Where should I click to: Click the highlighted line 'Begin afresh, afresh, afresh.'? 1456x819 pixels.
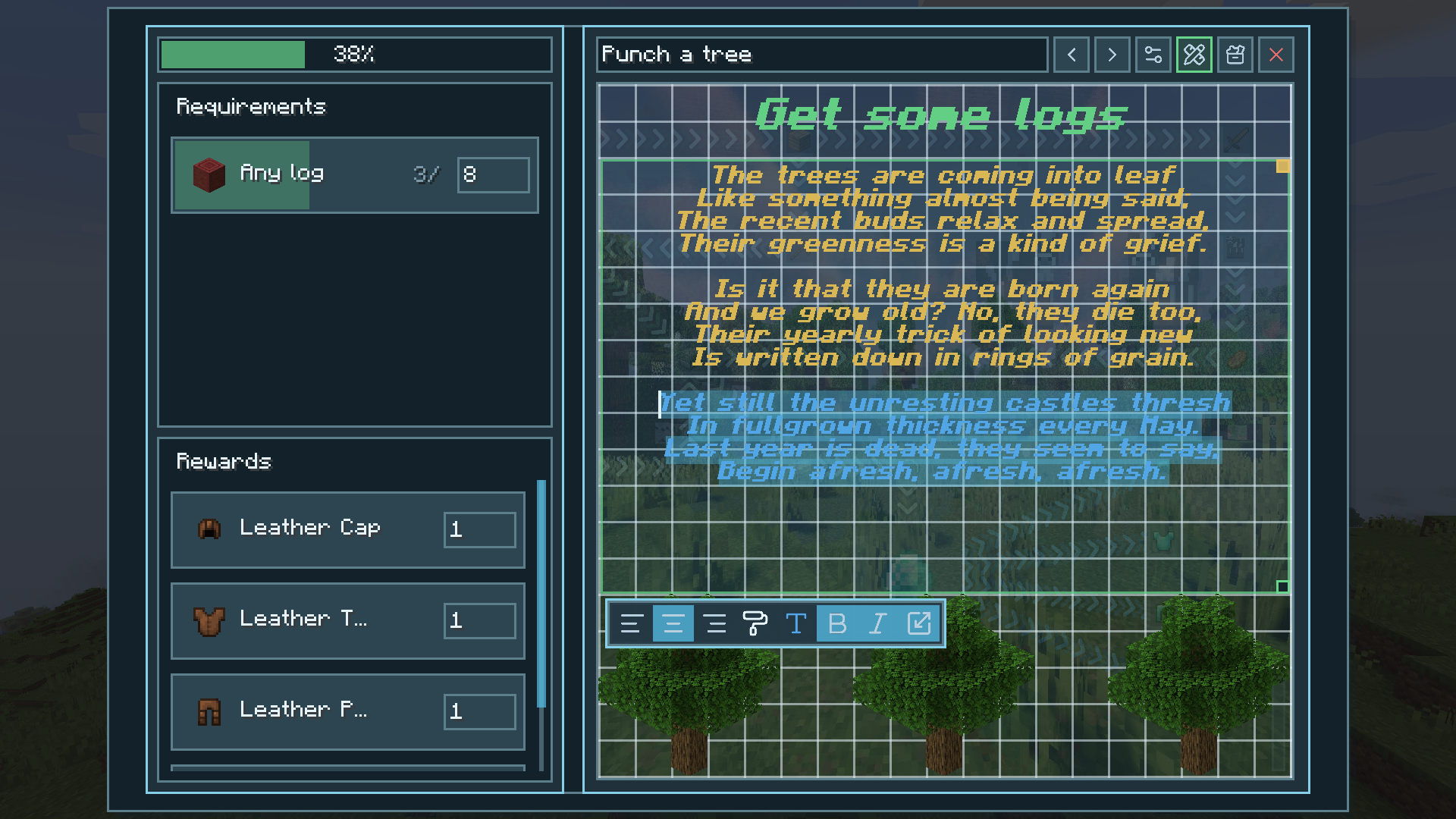point(943,471)
